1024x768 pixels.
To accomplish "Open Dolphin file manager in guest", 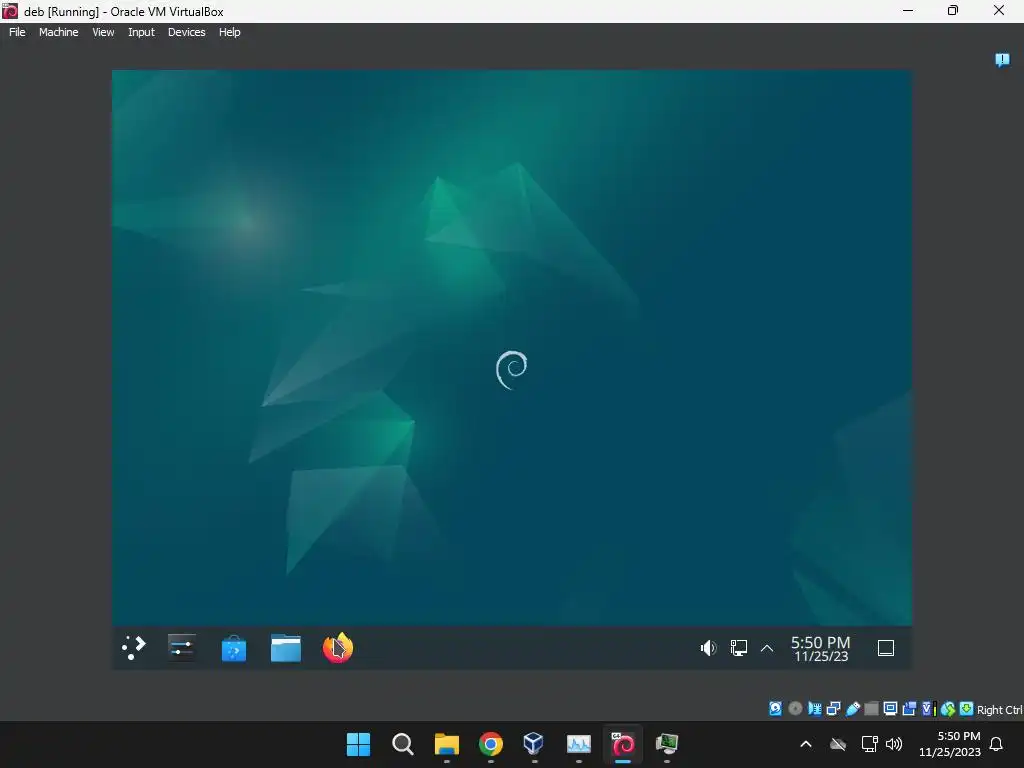I will tap(286, 648).
